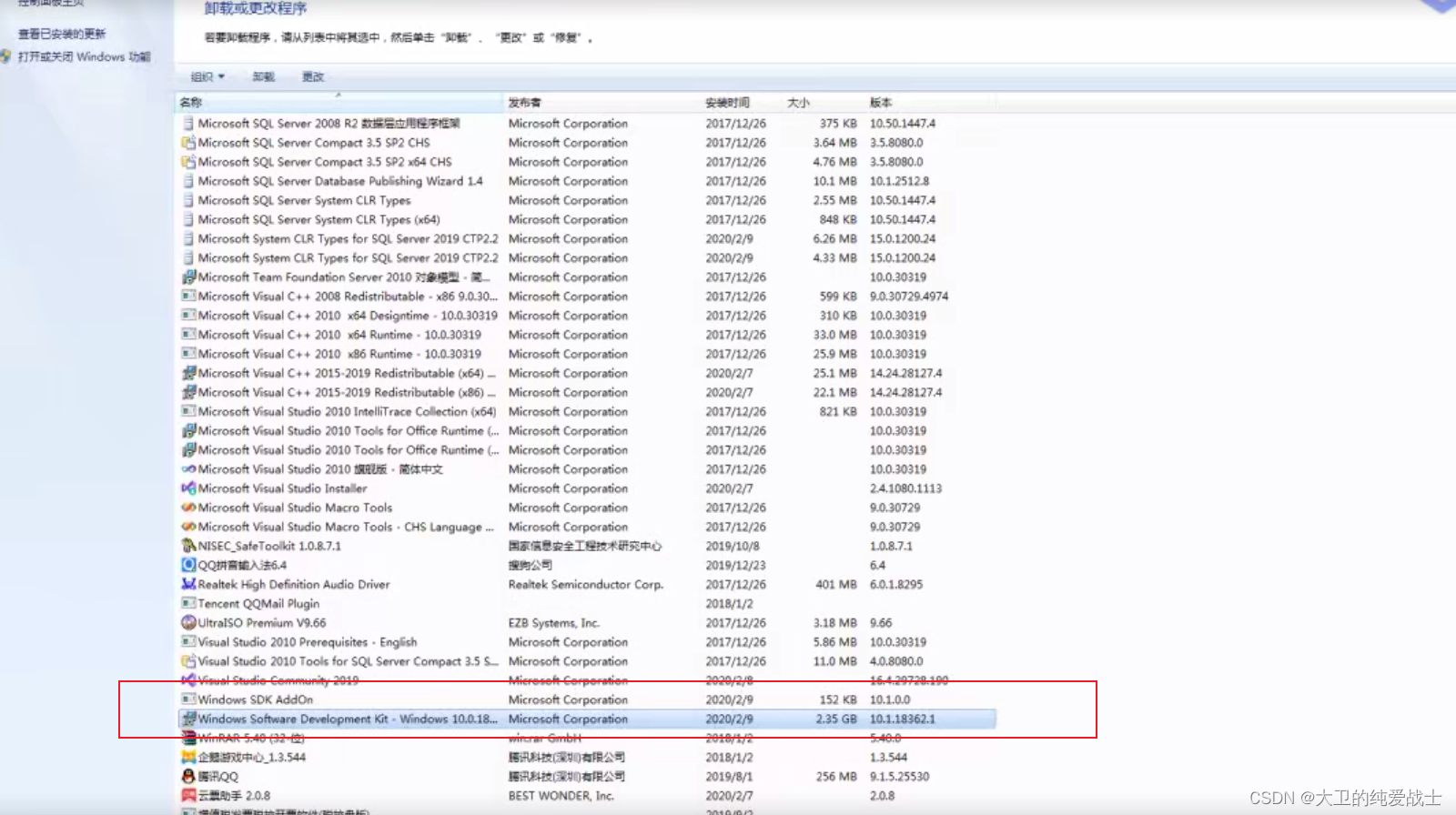
Task: Select 'Microsoft Visual C++ 2010 x64 Runtime' row name
Action: [339, 335]
